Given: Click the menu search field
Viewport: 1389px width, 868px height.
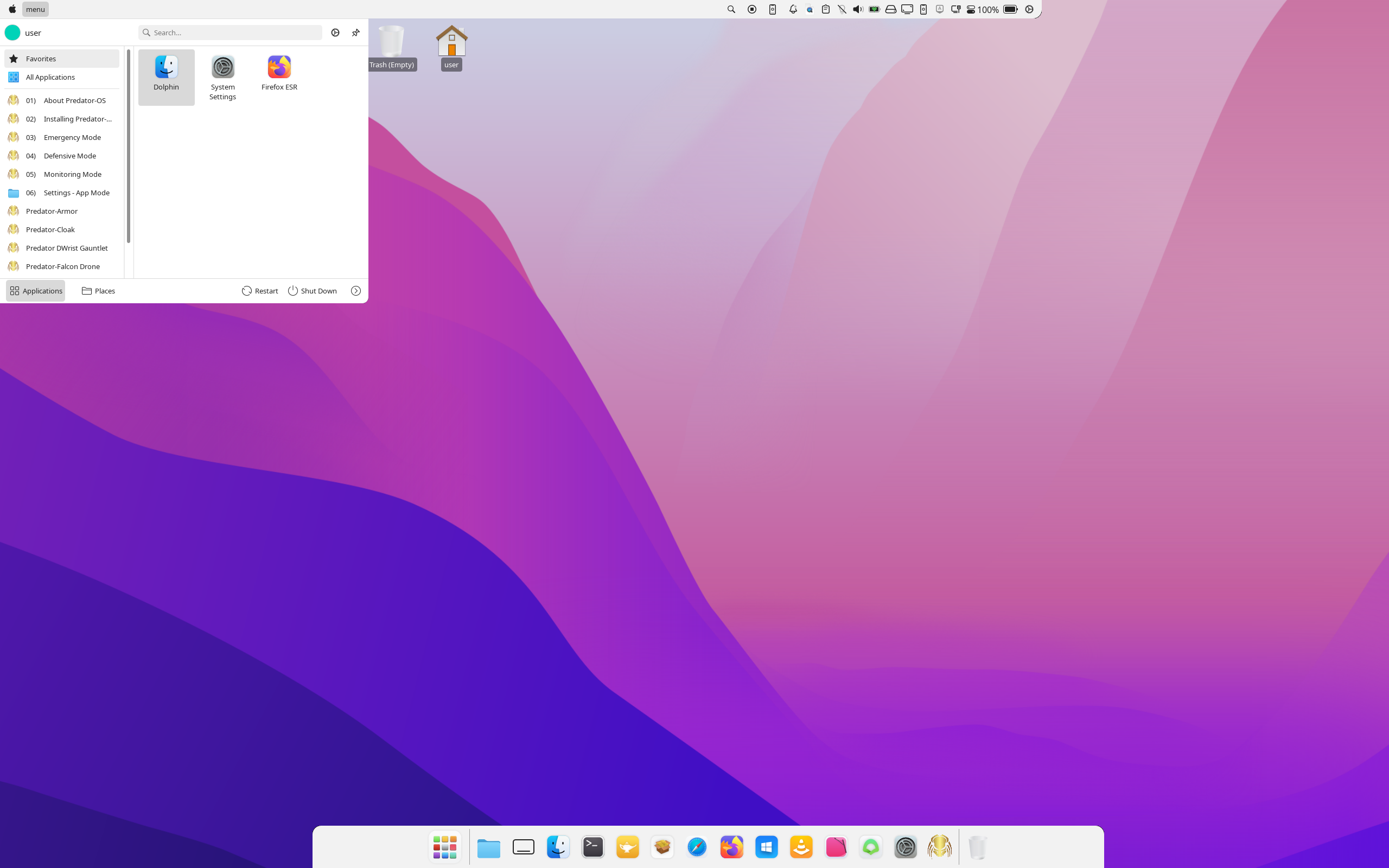Looking at the screenshot, I should pyautogui.click(x=230, y=33).
